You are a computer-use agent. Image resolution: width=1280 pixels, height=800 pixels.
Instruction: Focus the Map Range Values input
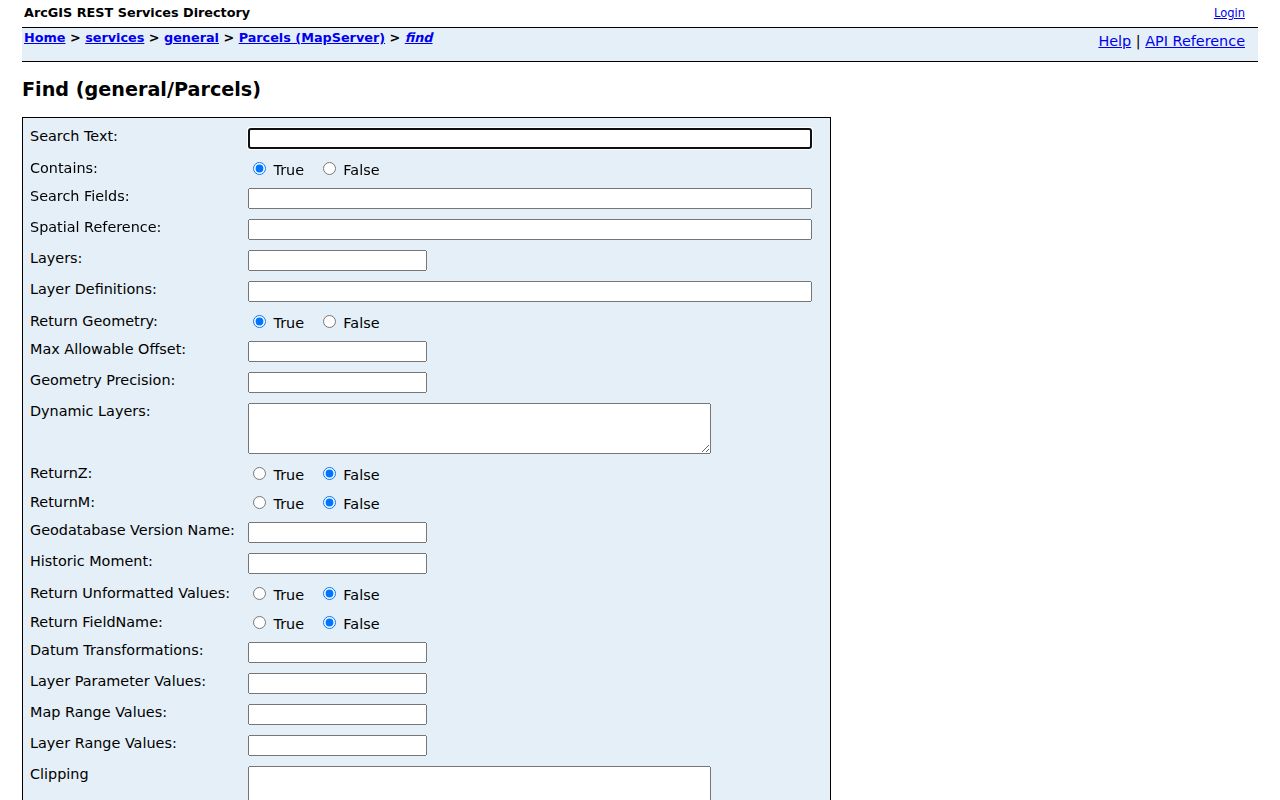(337, 715)
